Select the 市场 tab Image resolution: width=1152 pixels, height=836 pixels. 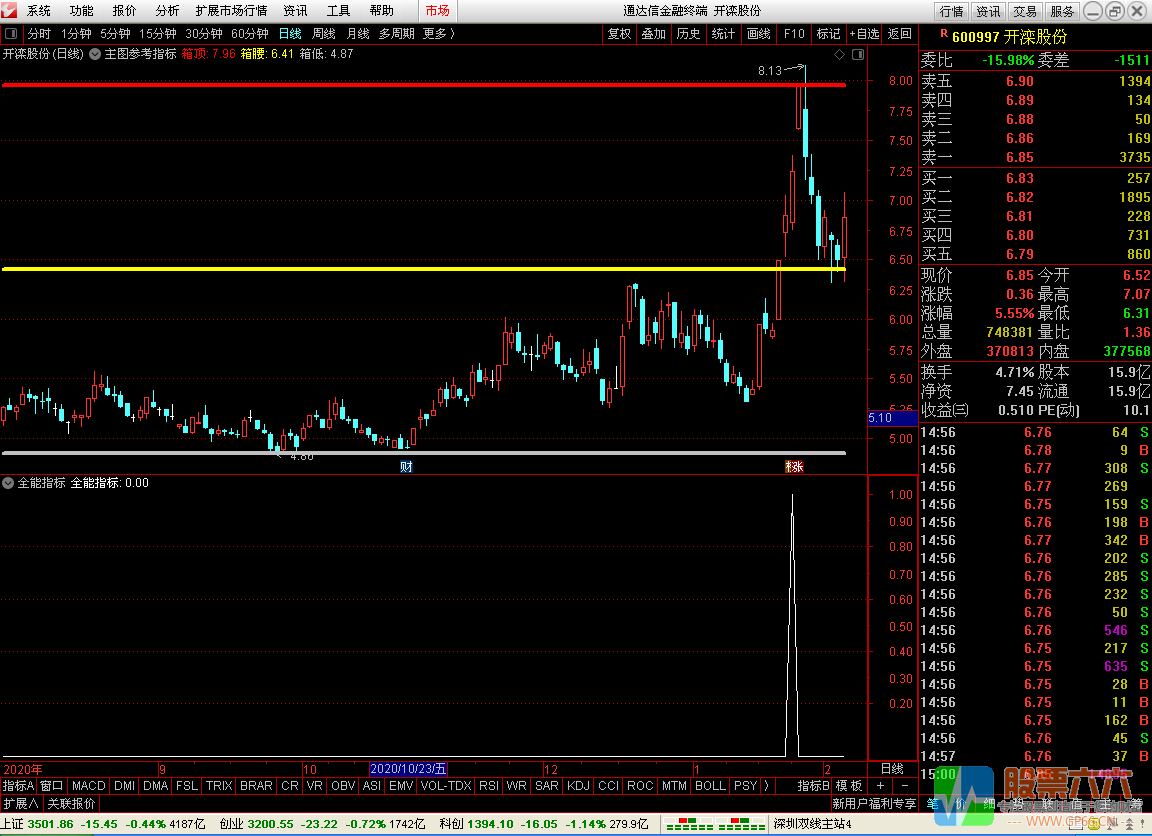coord(438,10)
